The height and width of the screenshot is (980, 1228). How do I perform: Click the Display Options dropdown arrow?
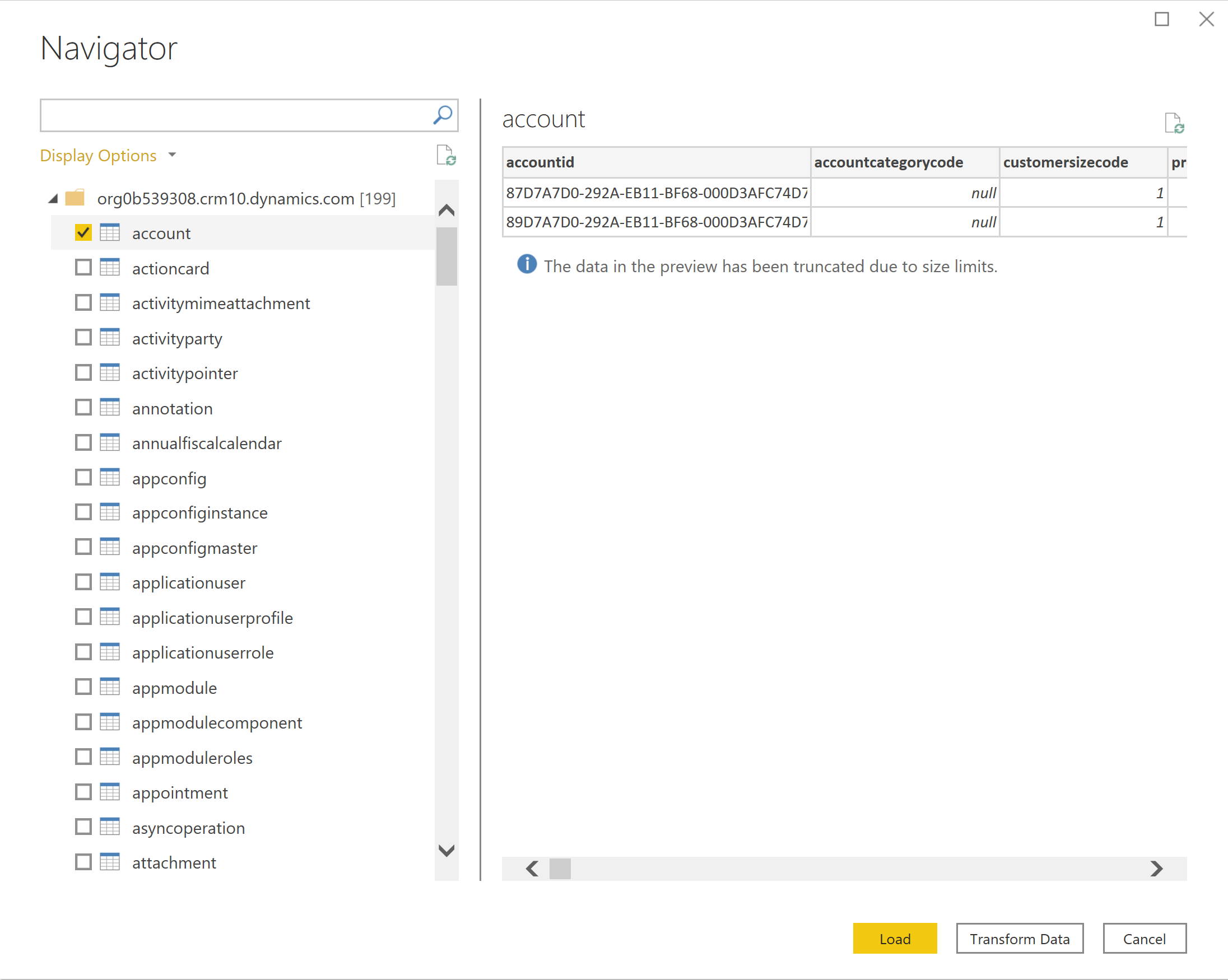point(175,155)
